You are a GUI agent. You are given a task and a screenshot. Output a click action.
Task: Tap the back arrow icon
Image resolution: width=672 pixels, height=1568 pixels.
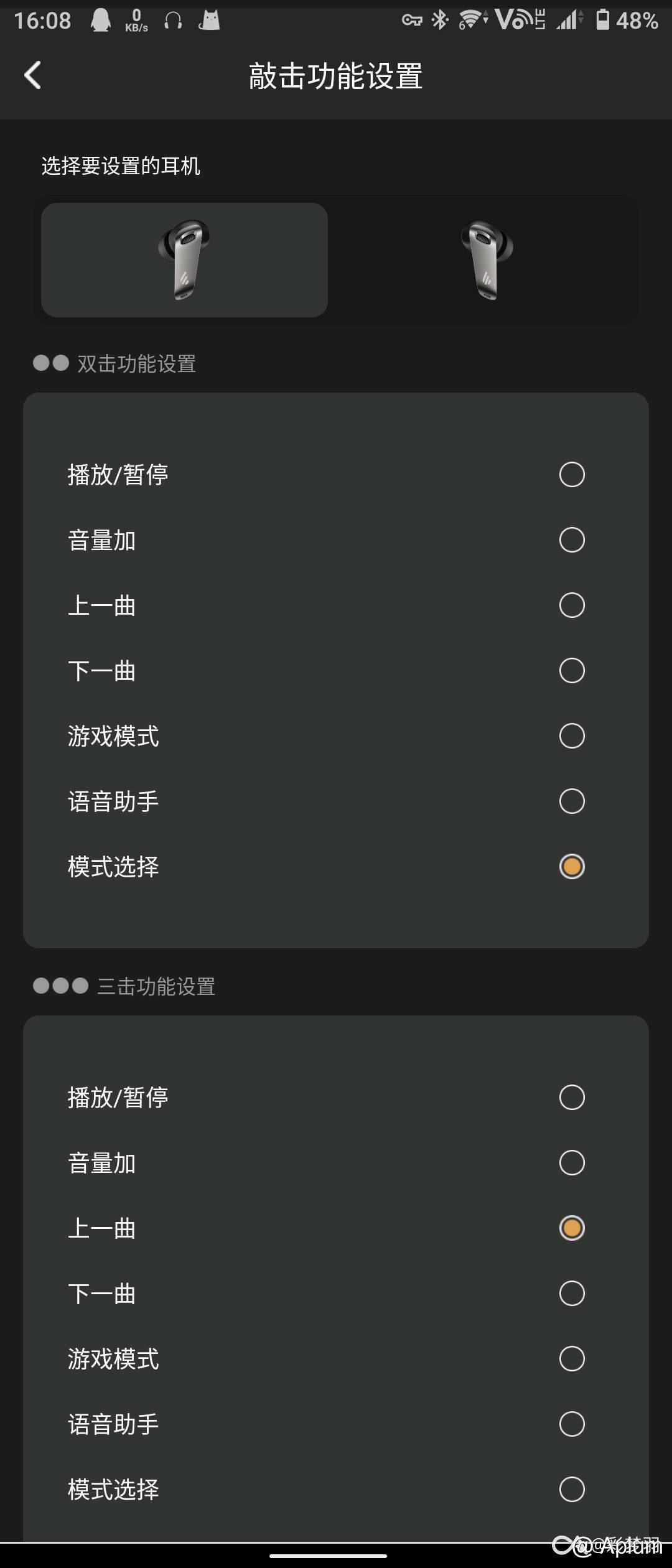click(x=33, y=75)
